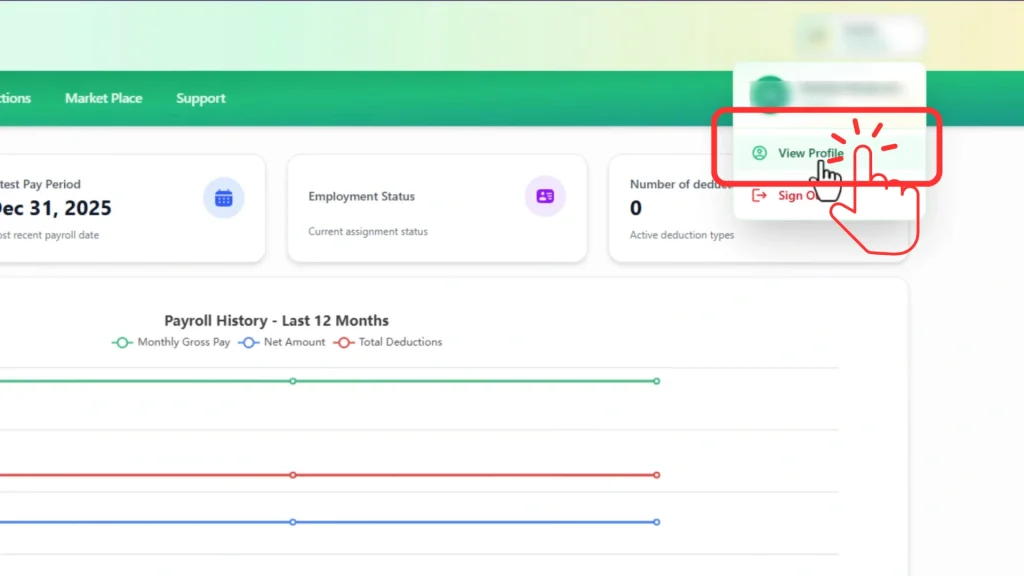The width and height of the screenshot is (1024, 576).
Task: Click the middle green gross pay data point
Action: pyautogui.click(x=293, y=381)
